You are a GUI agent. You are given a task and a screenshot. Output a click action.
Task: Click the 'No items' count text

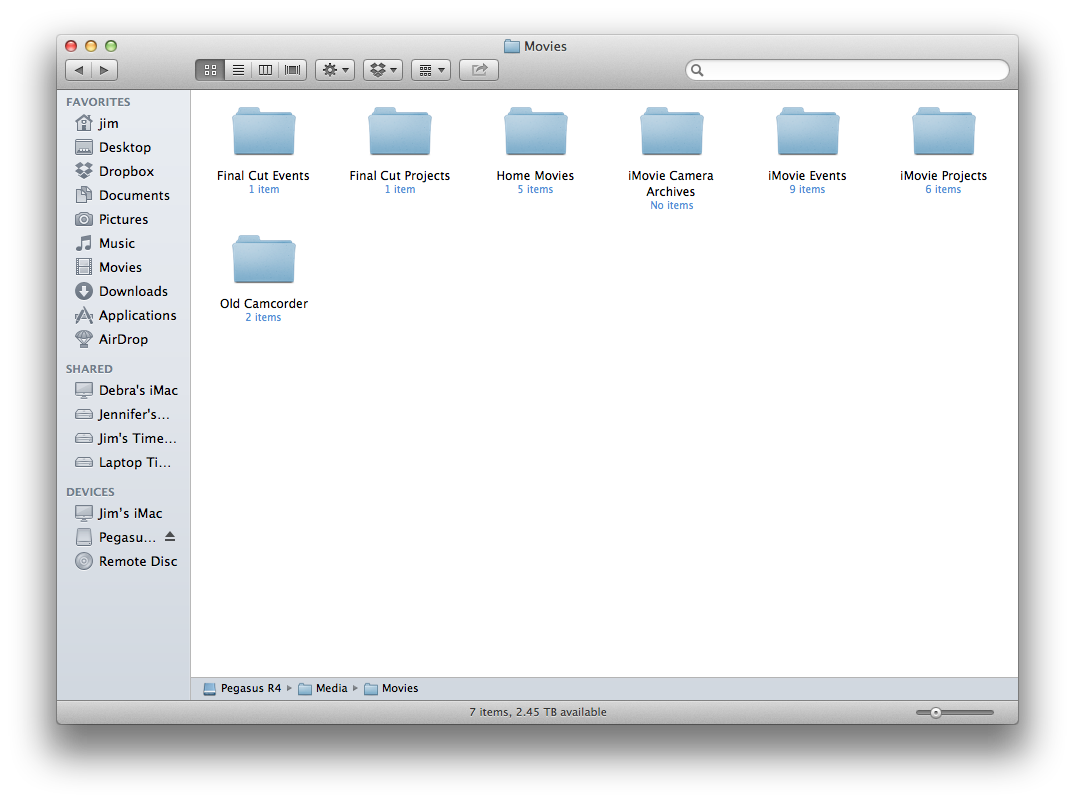(671, 205)
